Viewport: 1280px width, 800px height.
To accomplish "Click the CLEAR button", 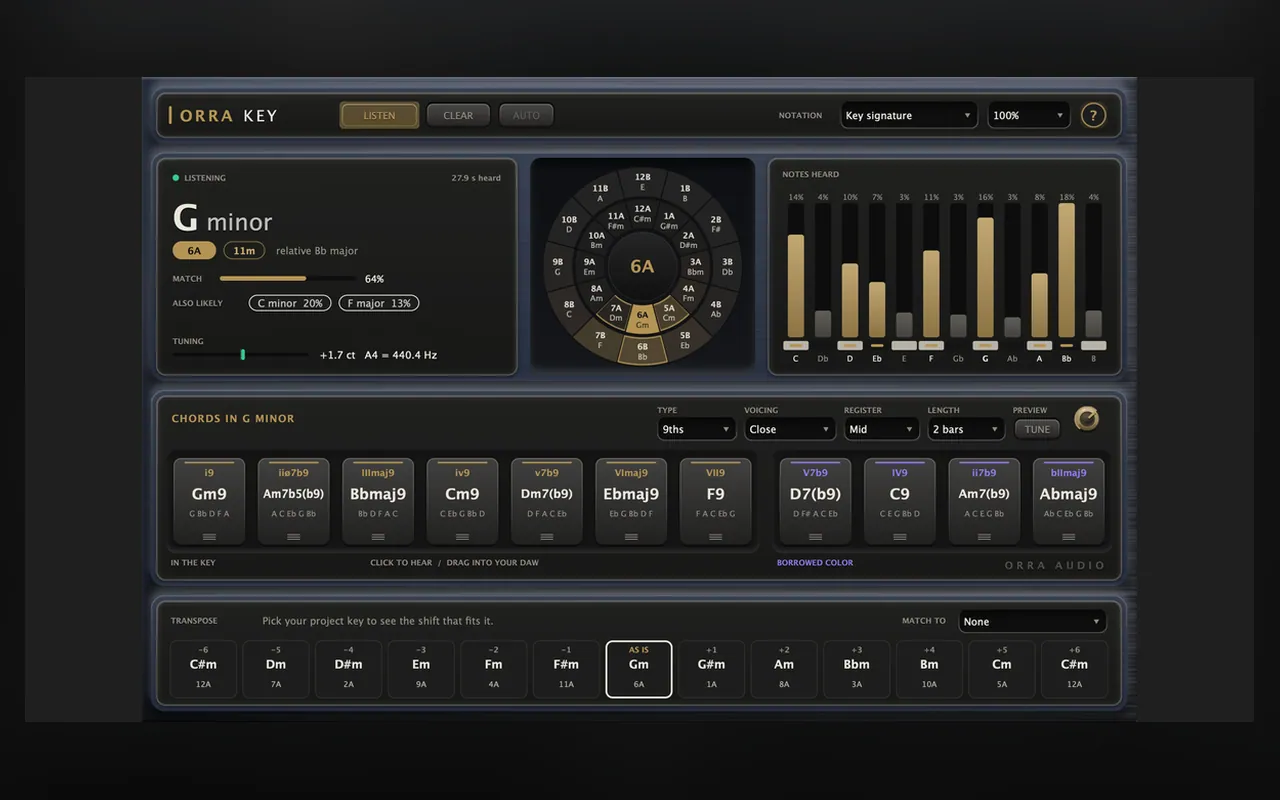I will 458,115.
